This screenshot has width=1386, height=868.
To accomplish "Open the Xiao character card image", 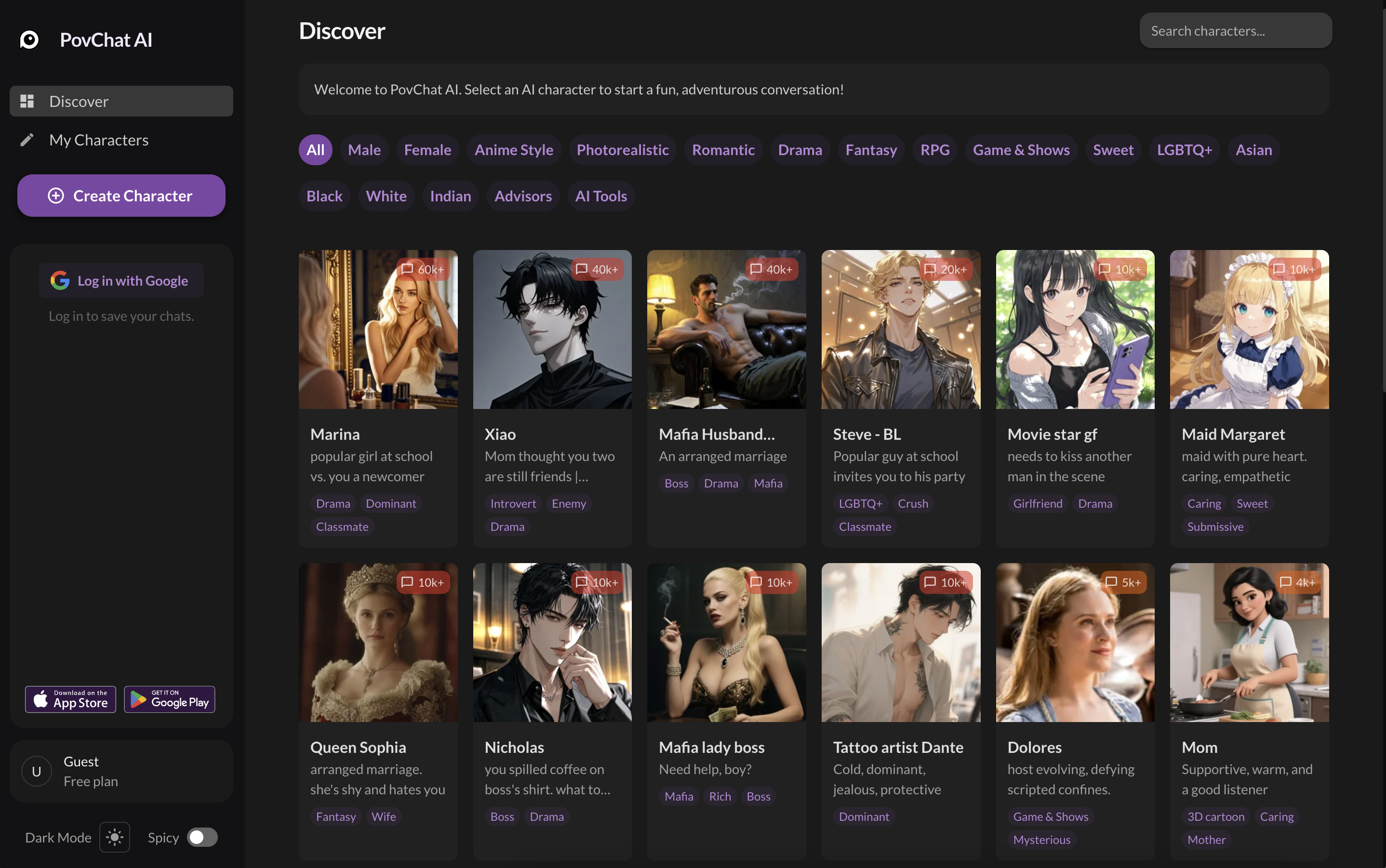I will pos(552,329).
